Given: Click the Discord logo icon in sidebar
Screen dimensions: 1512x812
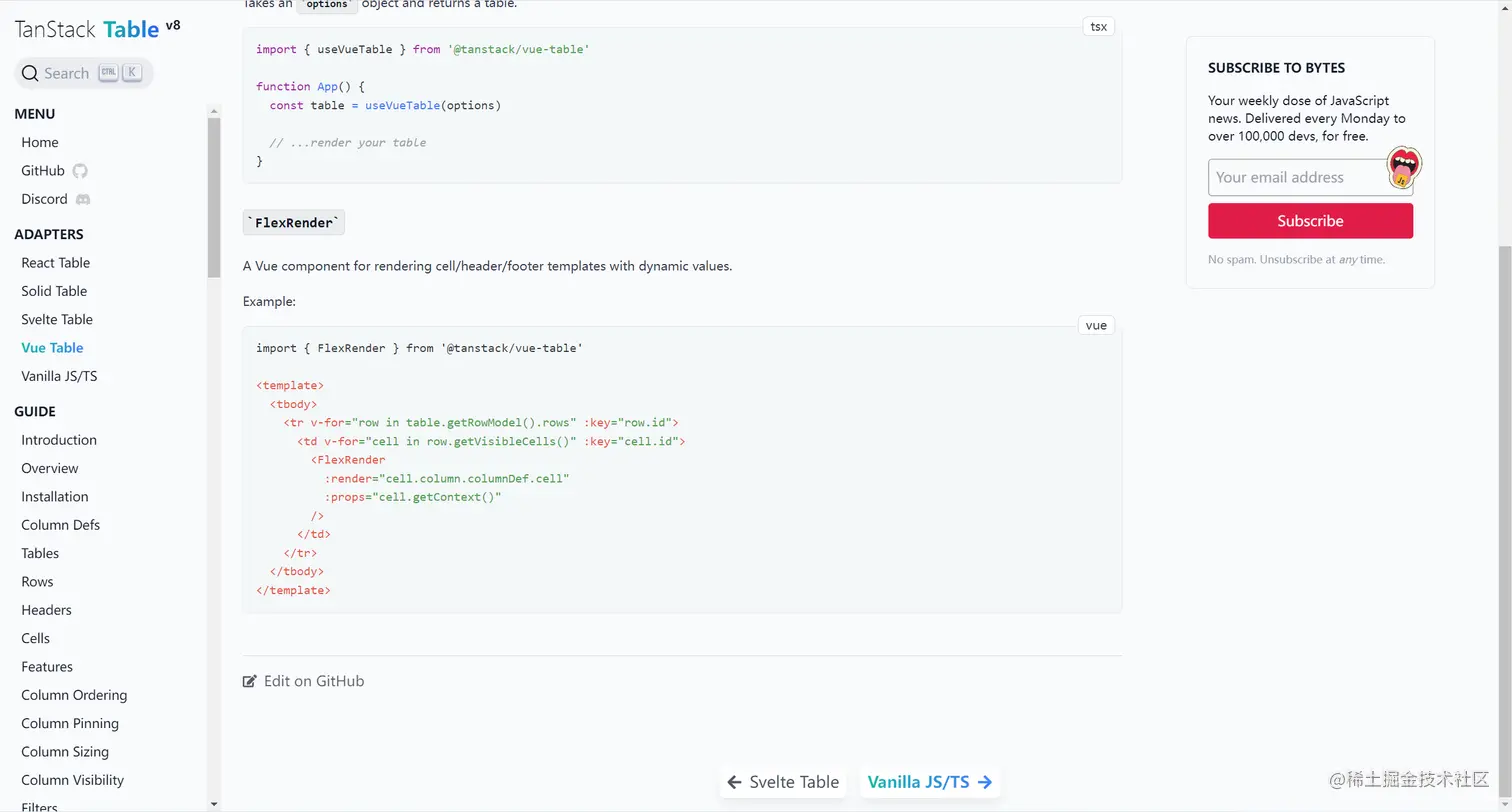Looking at the screenshot, I should coord(83,199).
